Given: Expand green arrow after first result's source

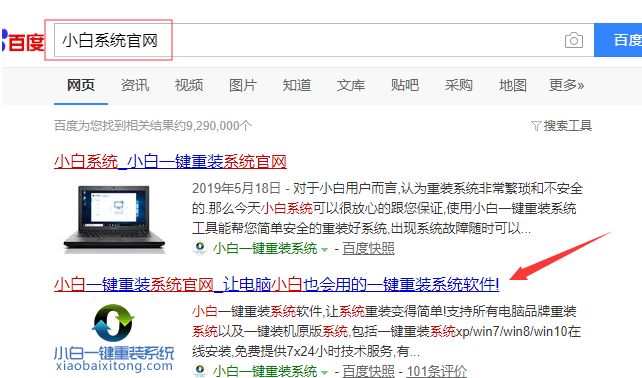Looking at the screenshot, I should tap(324, 249).
